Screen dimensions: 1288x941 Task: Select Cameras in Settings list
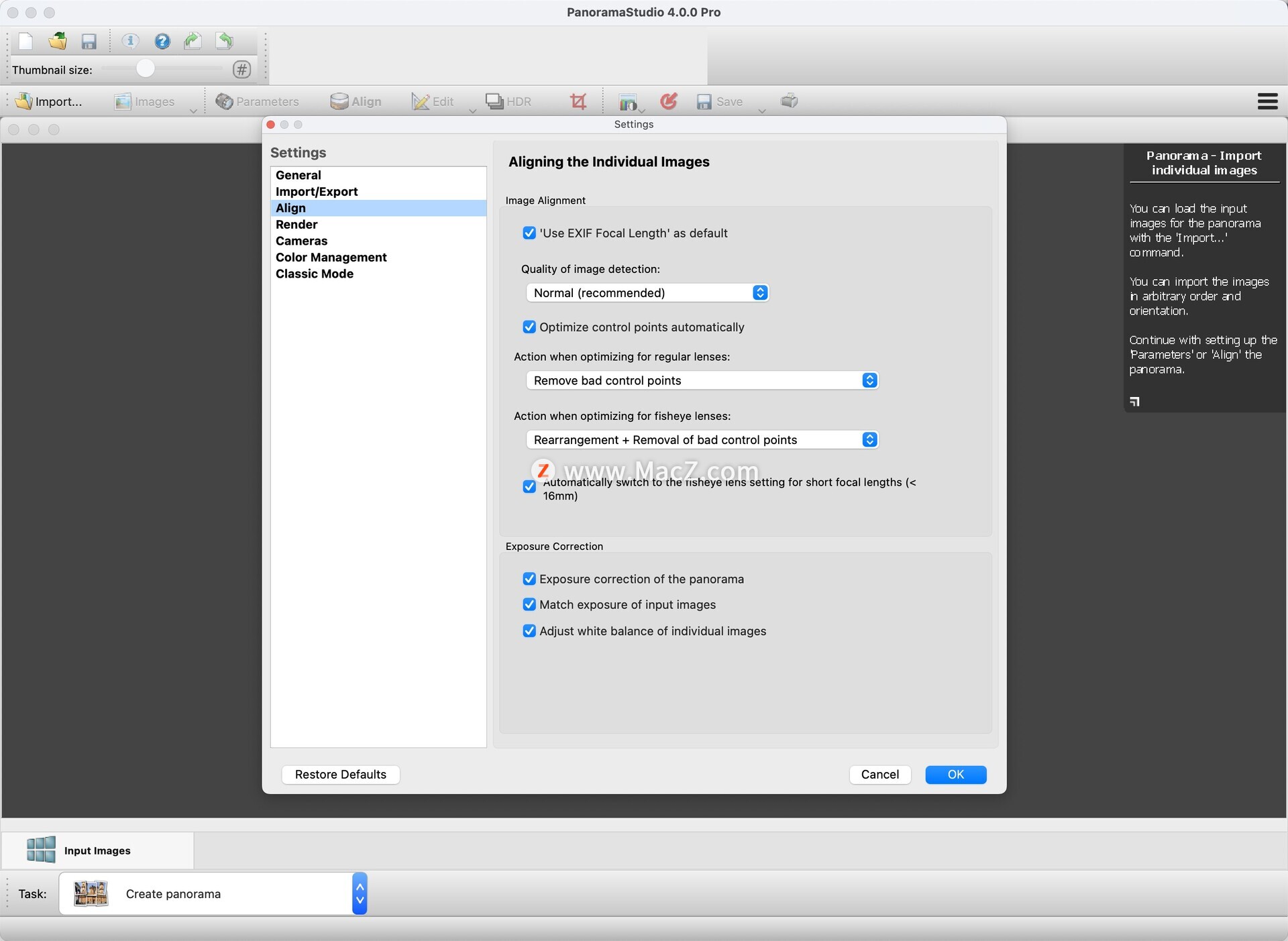click(x=378, y=241)
